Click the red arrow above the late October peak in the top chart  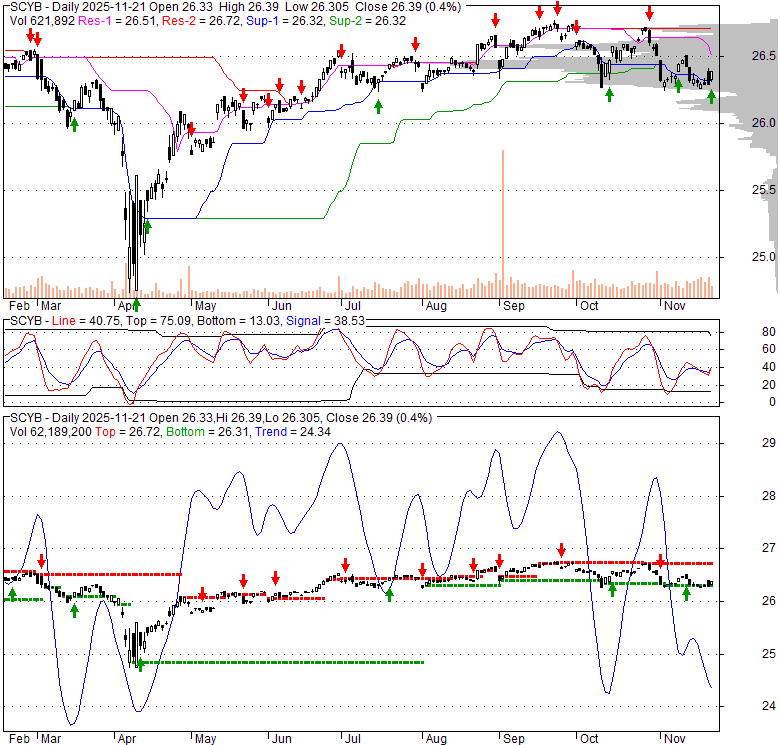pos(649,13)
